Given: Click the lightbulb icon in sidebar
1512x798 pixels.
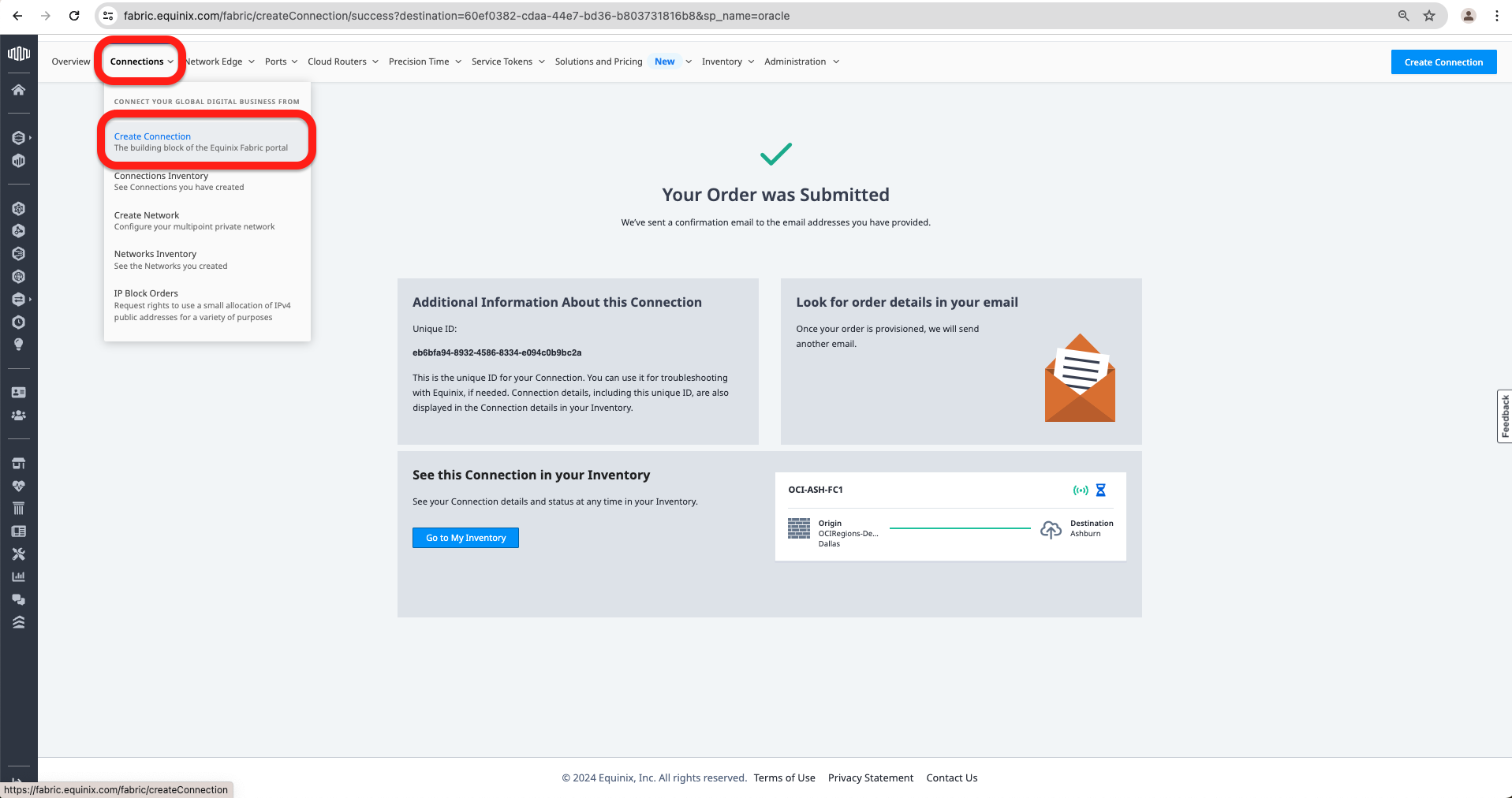Looking at the screenshot, I should click(x=18, y=345).
